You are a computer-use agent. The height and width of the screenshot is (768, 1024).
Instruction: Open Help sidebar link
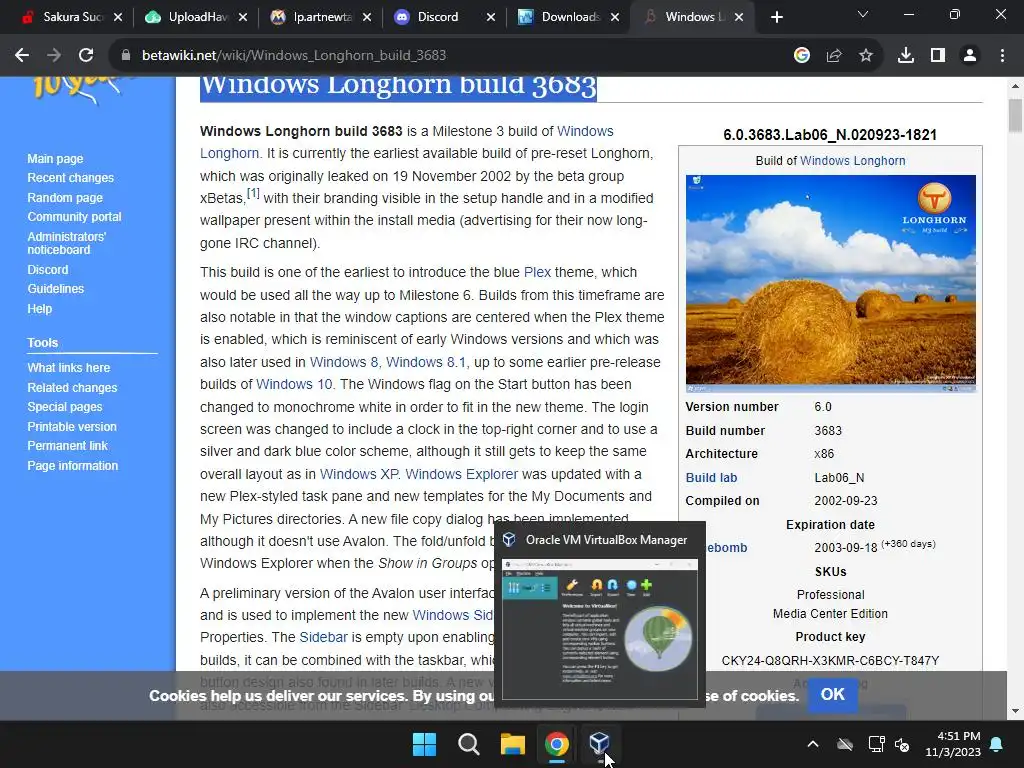coord(39,308)
